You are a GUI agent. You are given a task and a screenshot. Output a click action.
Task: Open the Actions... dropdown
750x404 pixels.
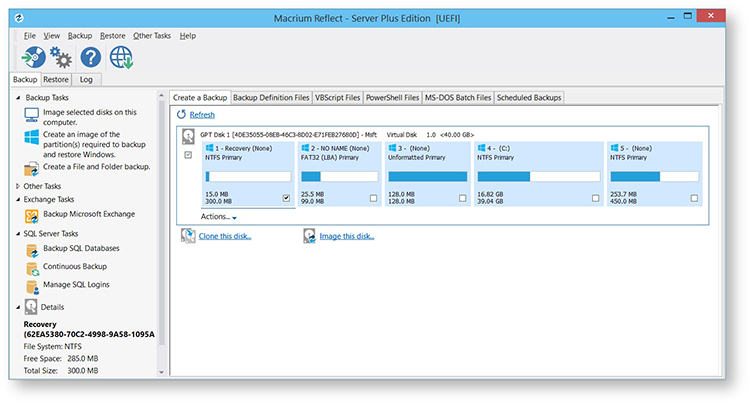click(219, 217)
